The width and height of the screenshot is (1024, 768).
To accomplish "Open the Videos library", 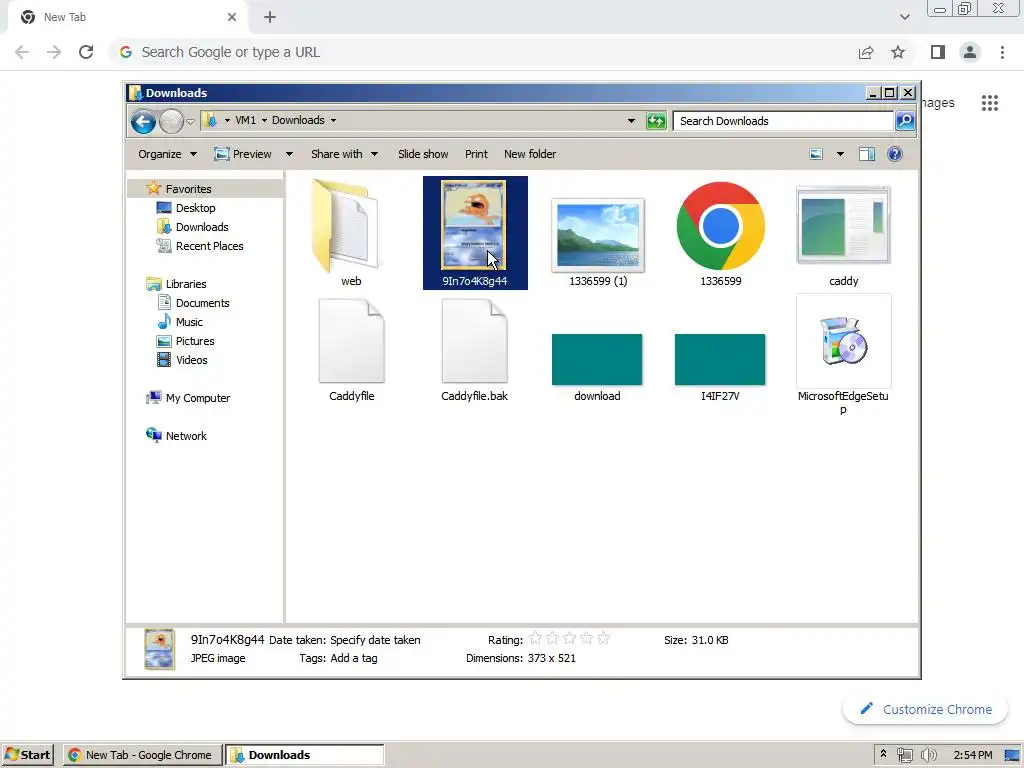I will (x=191, y=360).
